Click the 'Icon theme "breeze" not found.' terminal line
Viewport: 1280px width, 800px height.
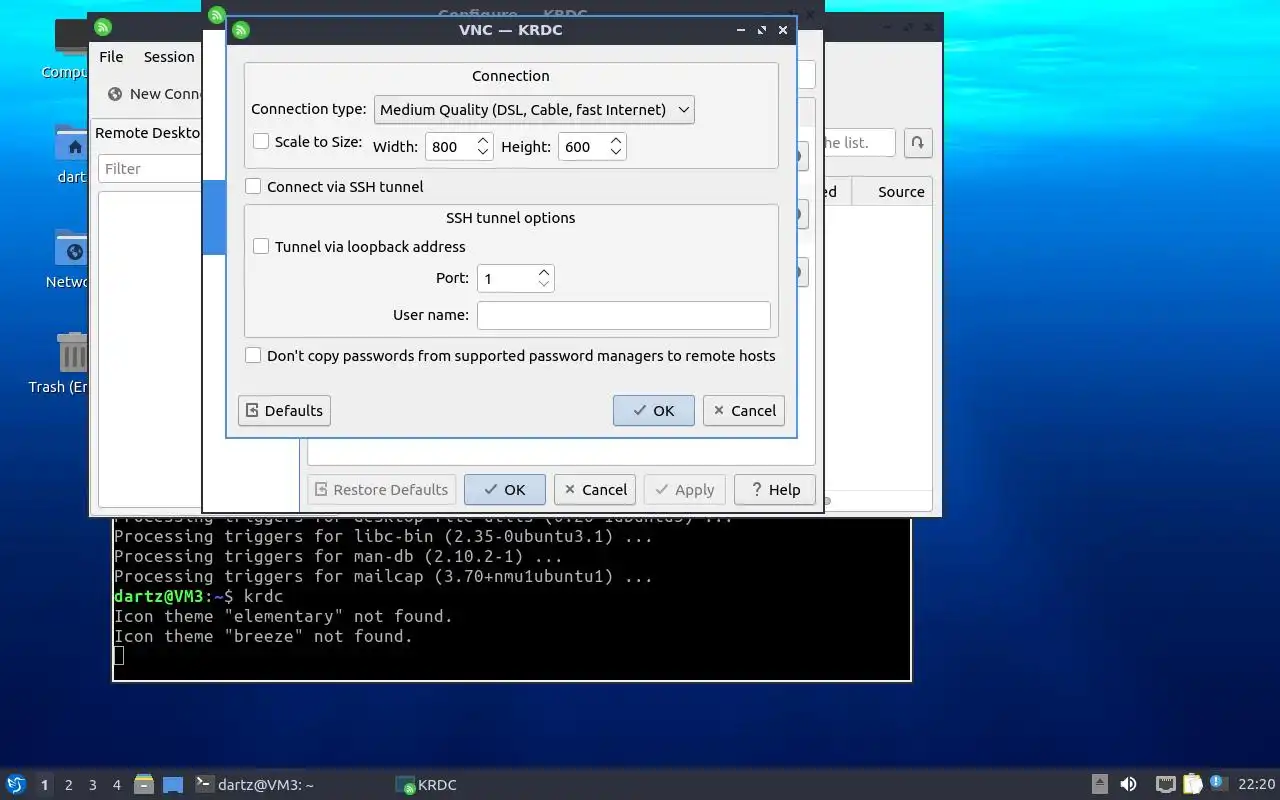(x=263, y=636)
